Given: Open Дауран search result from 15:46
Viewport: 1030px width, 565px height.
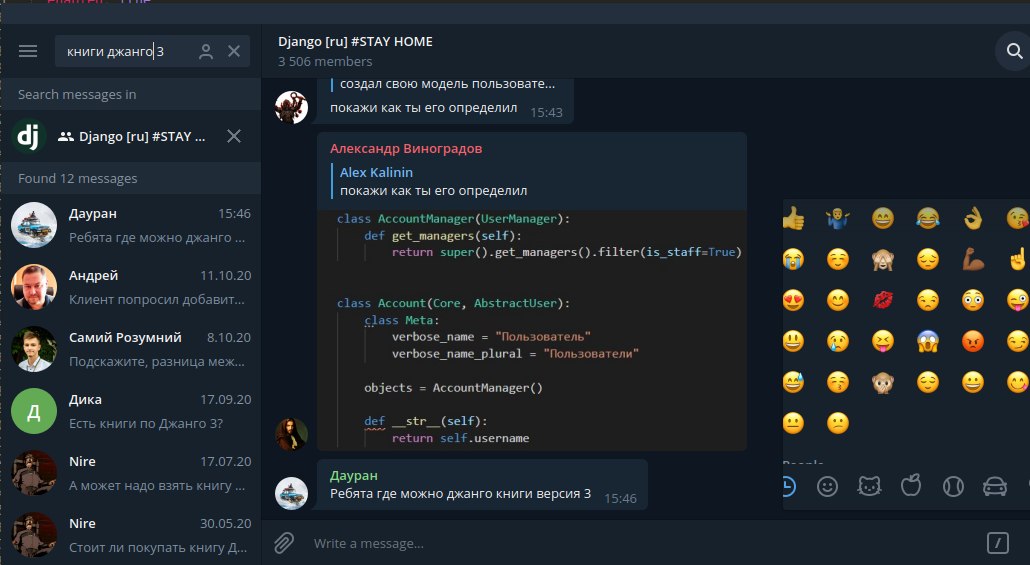Looking at the screenshot, I should click(131, 225).
